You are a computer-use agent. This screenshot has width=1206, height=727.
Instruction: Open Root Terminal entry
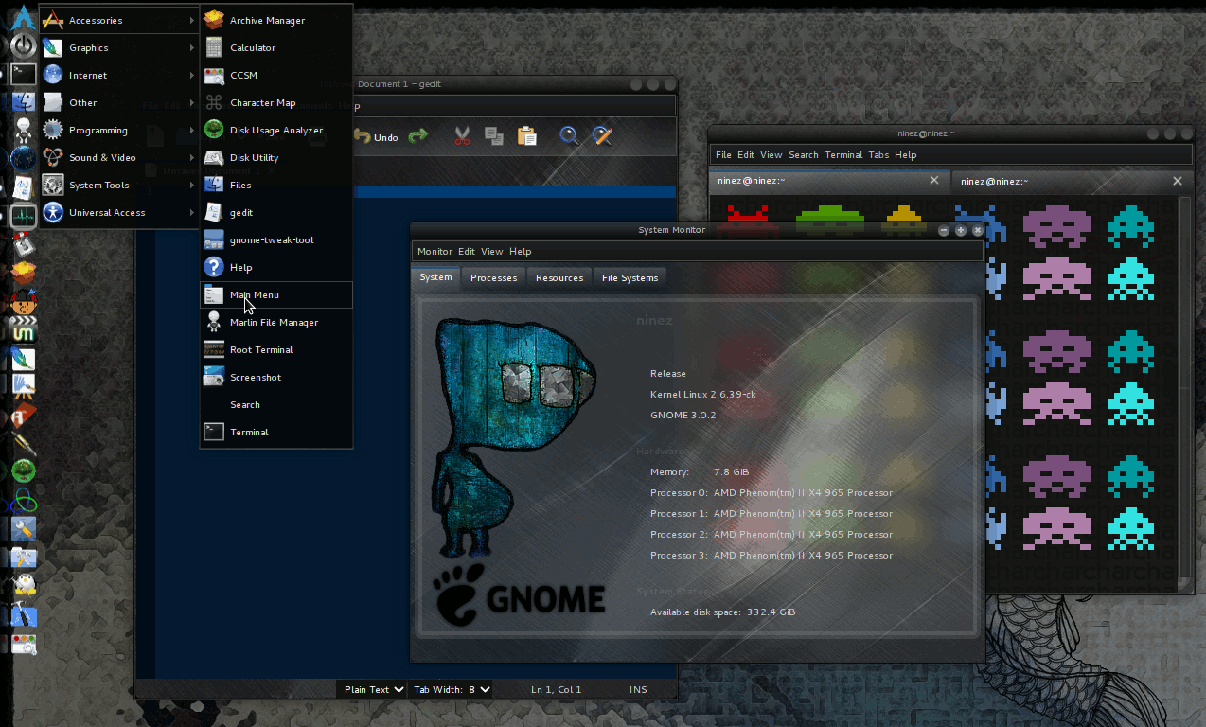[x=276, y=350]
